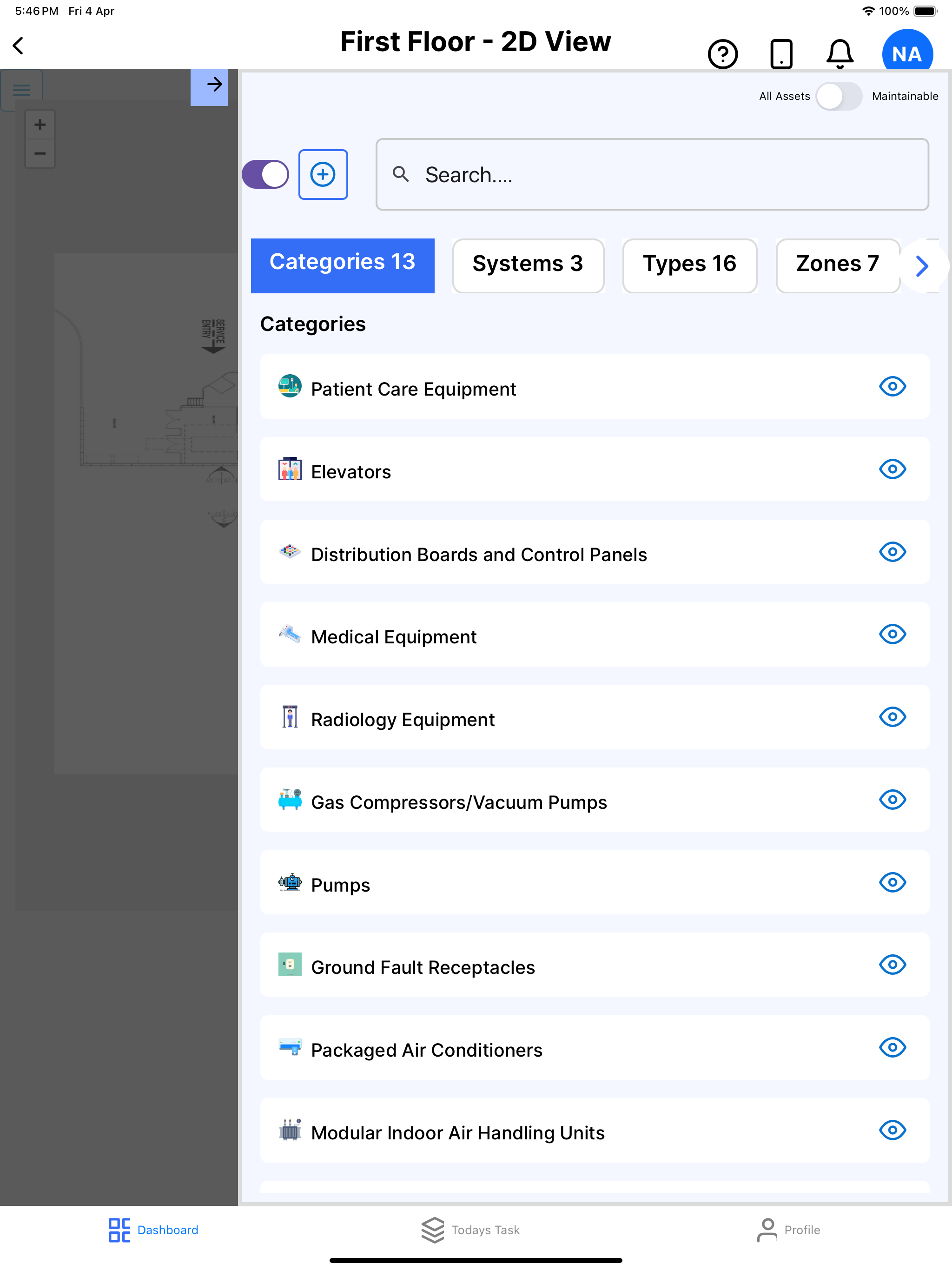Go back with the header back arrow
The width and height of the screenshot is (952, 1270).
[19, 46]
